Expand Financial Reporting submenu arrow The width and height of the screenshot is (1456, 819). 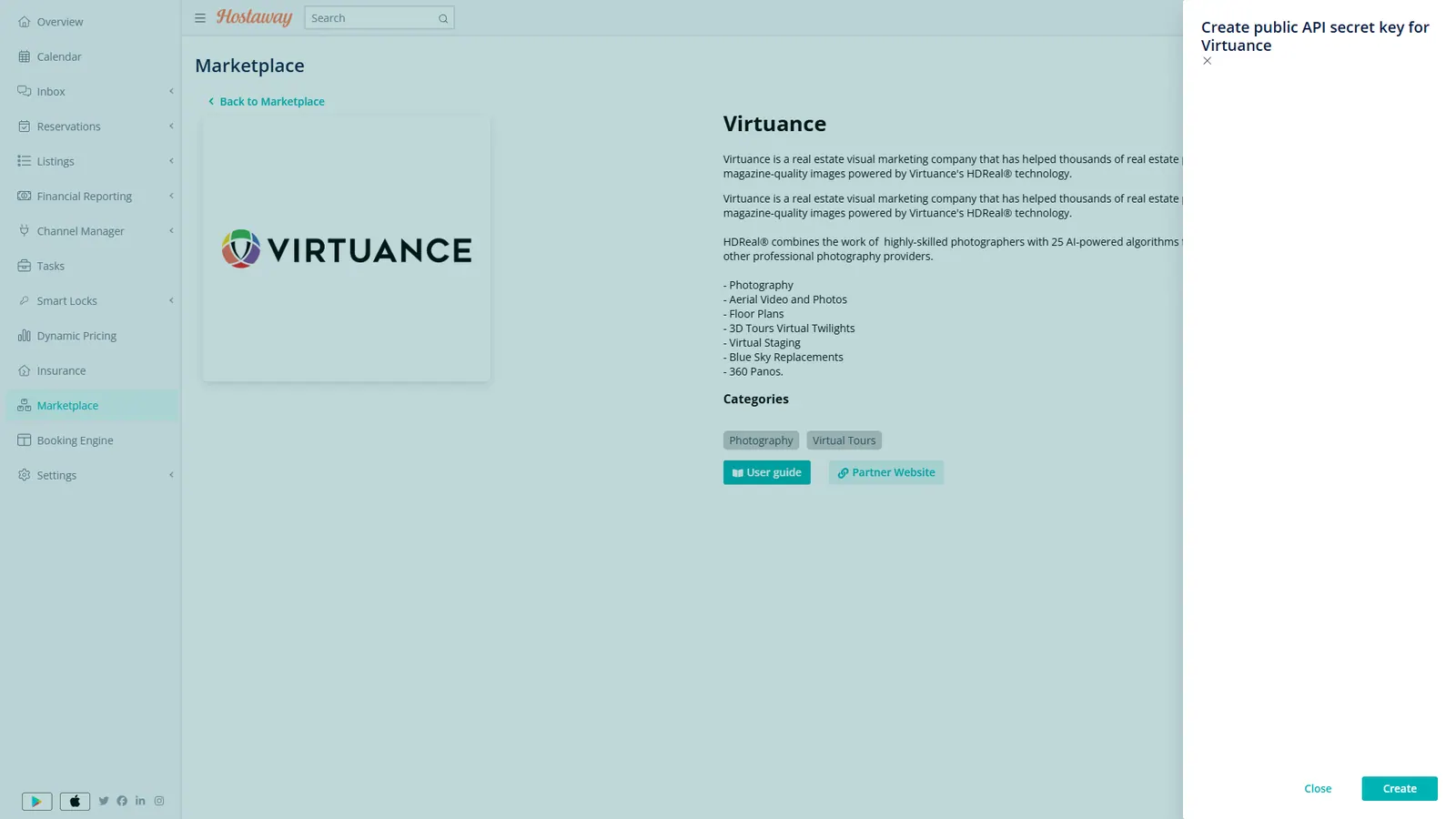tap(171, 196)
